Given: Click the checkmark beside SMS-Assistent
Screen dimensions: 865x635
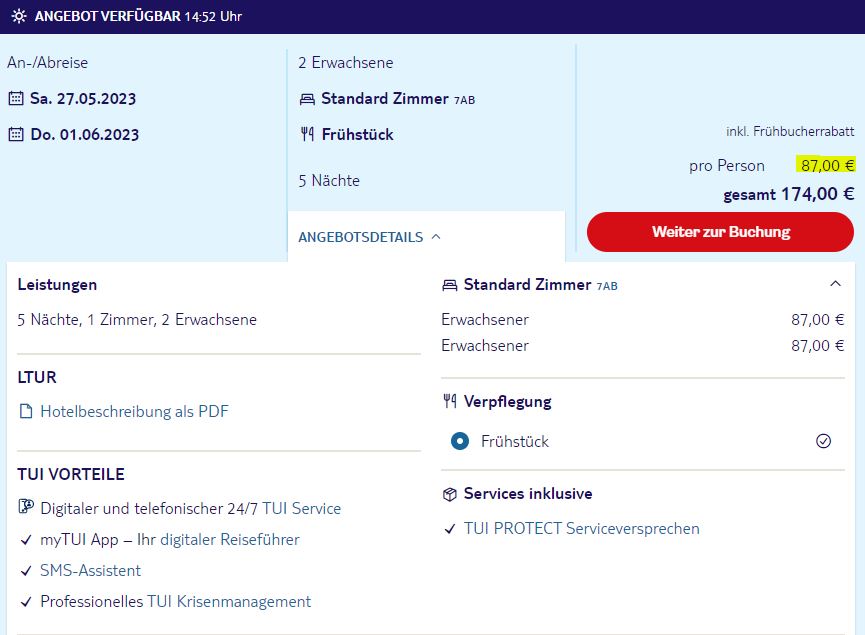Looking at the screenshot, I should click(x=26, y=571).
